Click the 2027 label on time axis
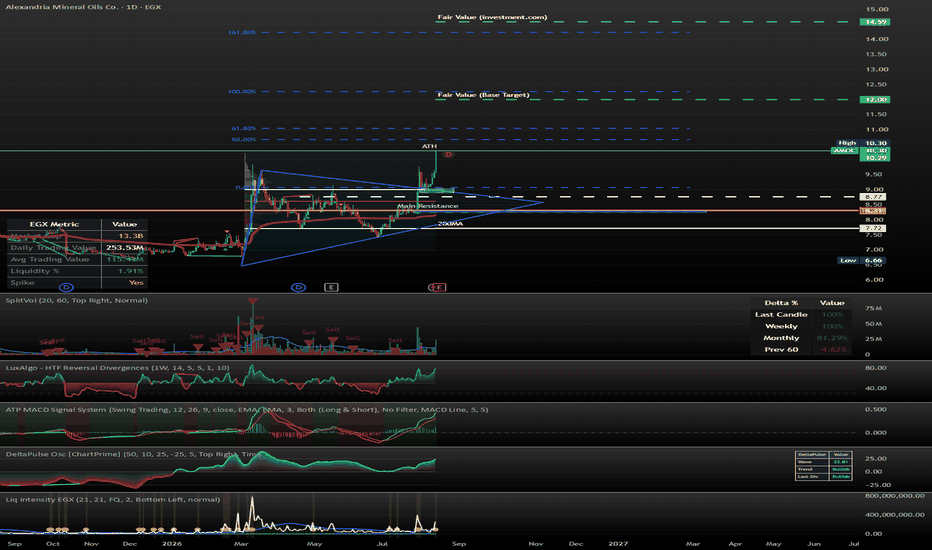Screen dimensions: 932x550 tap(618, 543)
